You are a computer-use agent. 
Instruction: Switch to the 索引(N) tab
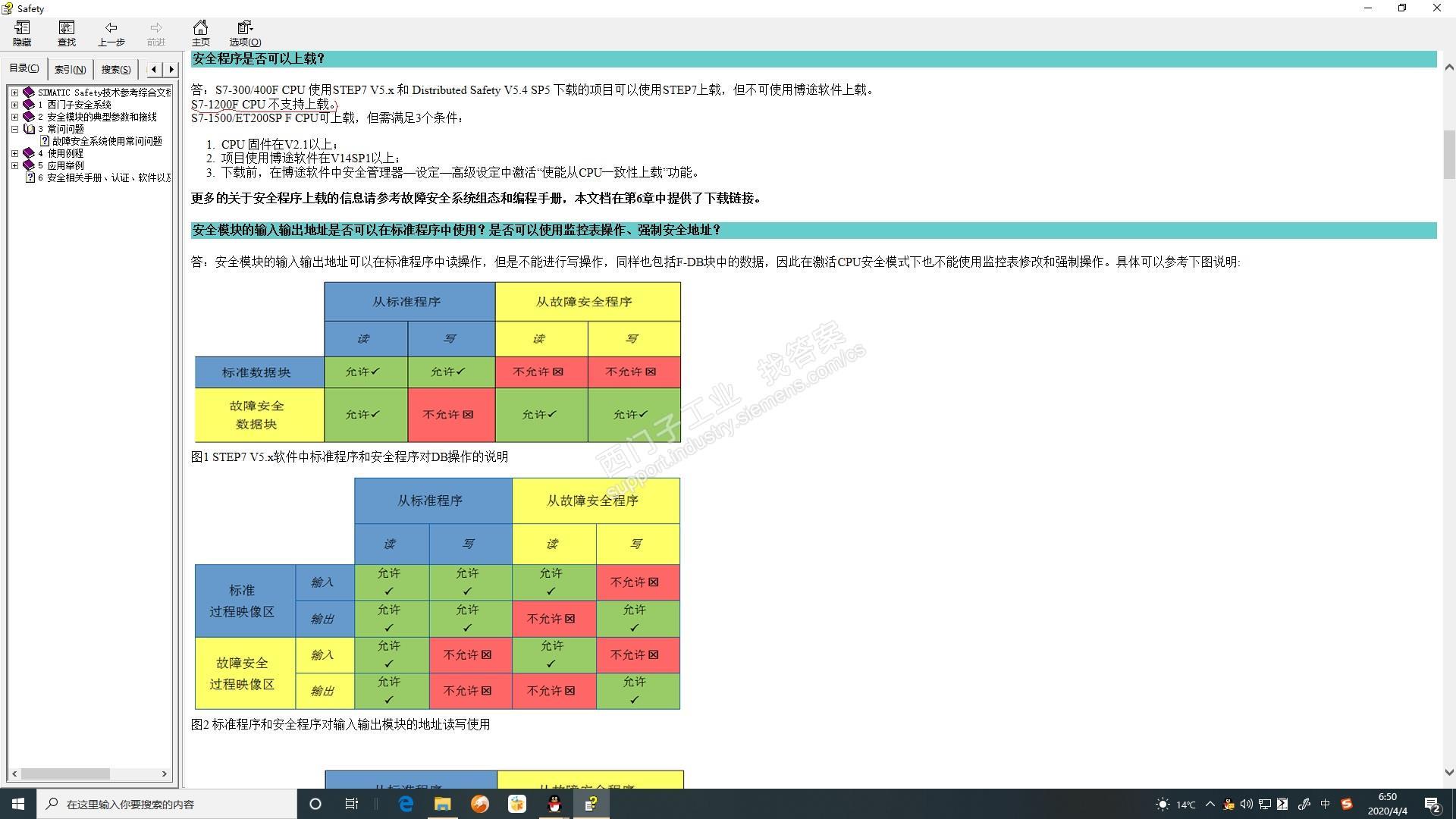70,69
